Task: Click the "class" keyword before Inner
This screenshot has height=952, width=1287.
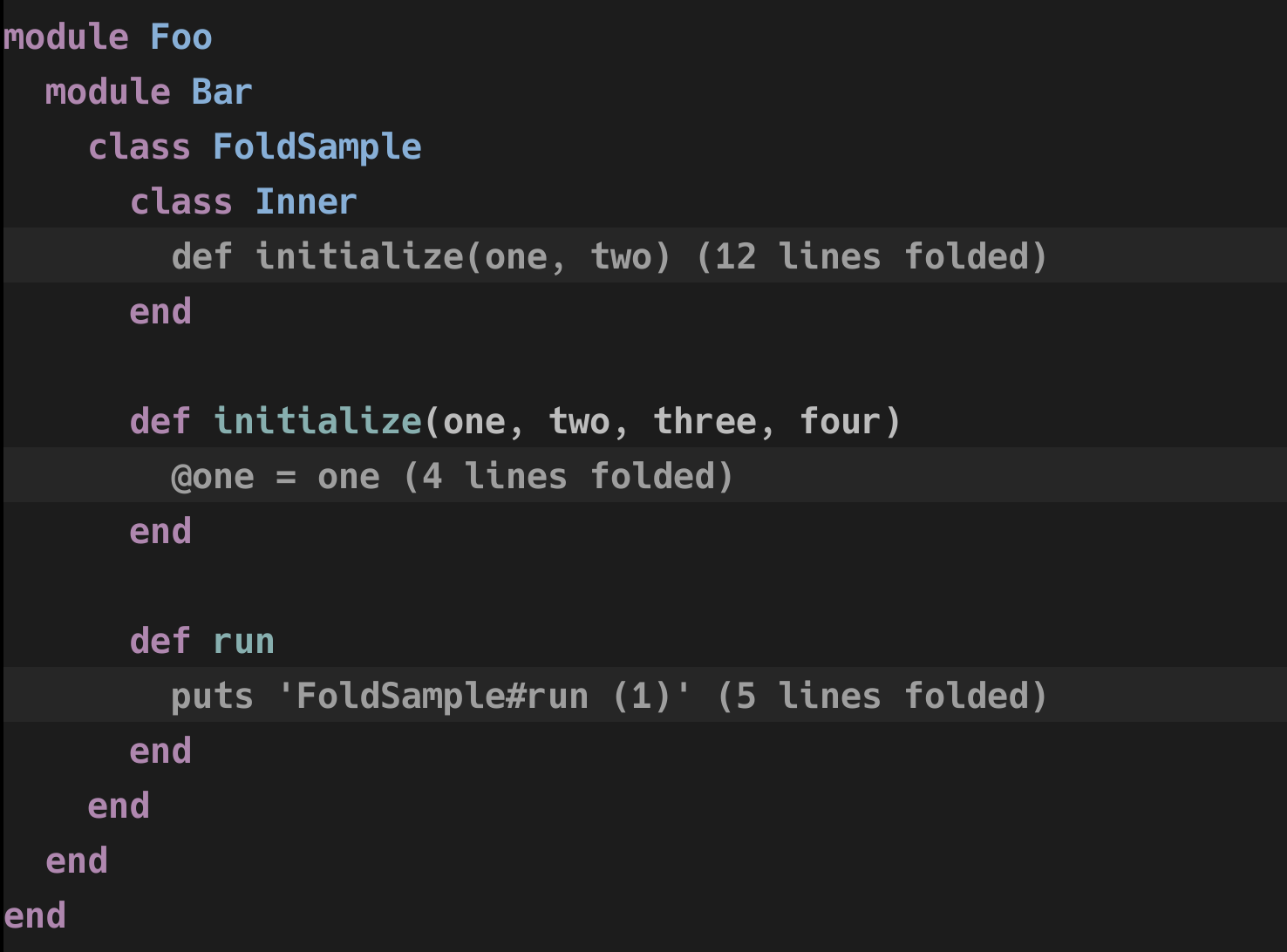Action: 180,202
